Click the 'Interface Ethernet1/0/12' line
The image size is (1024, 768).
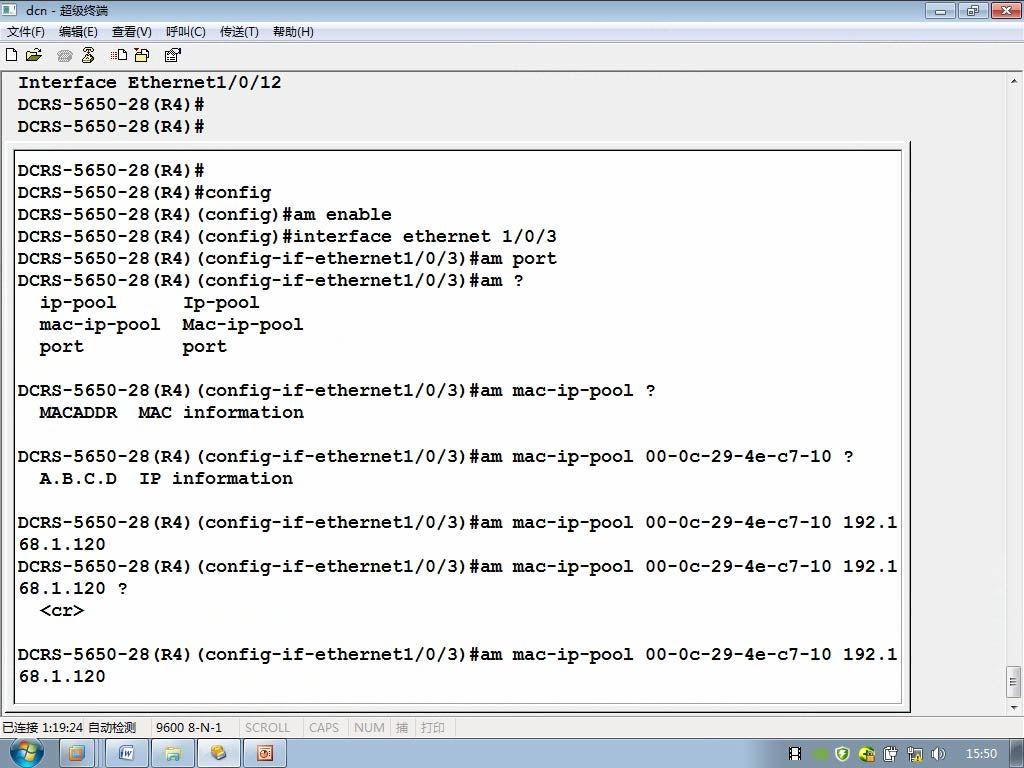(150, 82)
